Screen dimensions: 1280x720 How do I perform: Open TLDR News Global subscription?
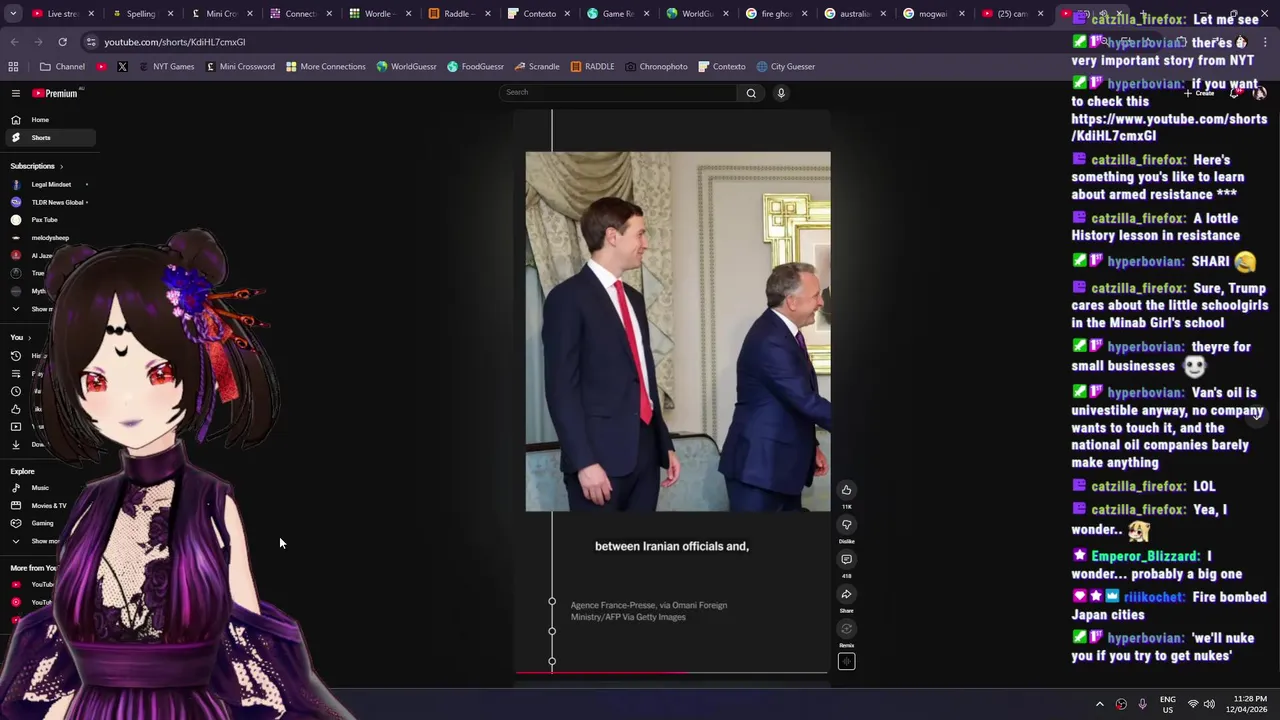[49, 203]
